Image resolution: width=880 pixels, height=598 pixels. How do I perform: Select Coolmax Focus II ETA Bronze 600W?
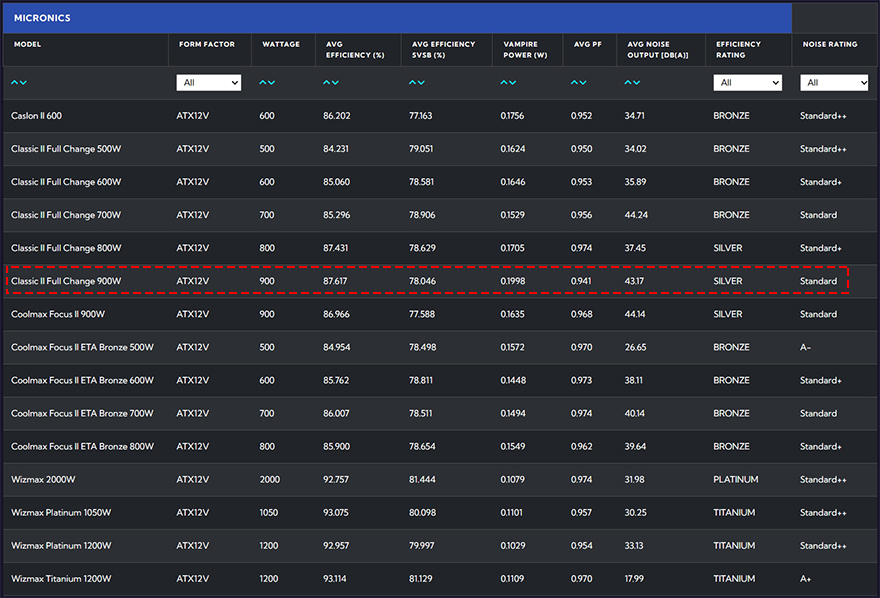[x=82, y=380]
